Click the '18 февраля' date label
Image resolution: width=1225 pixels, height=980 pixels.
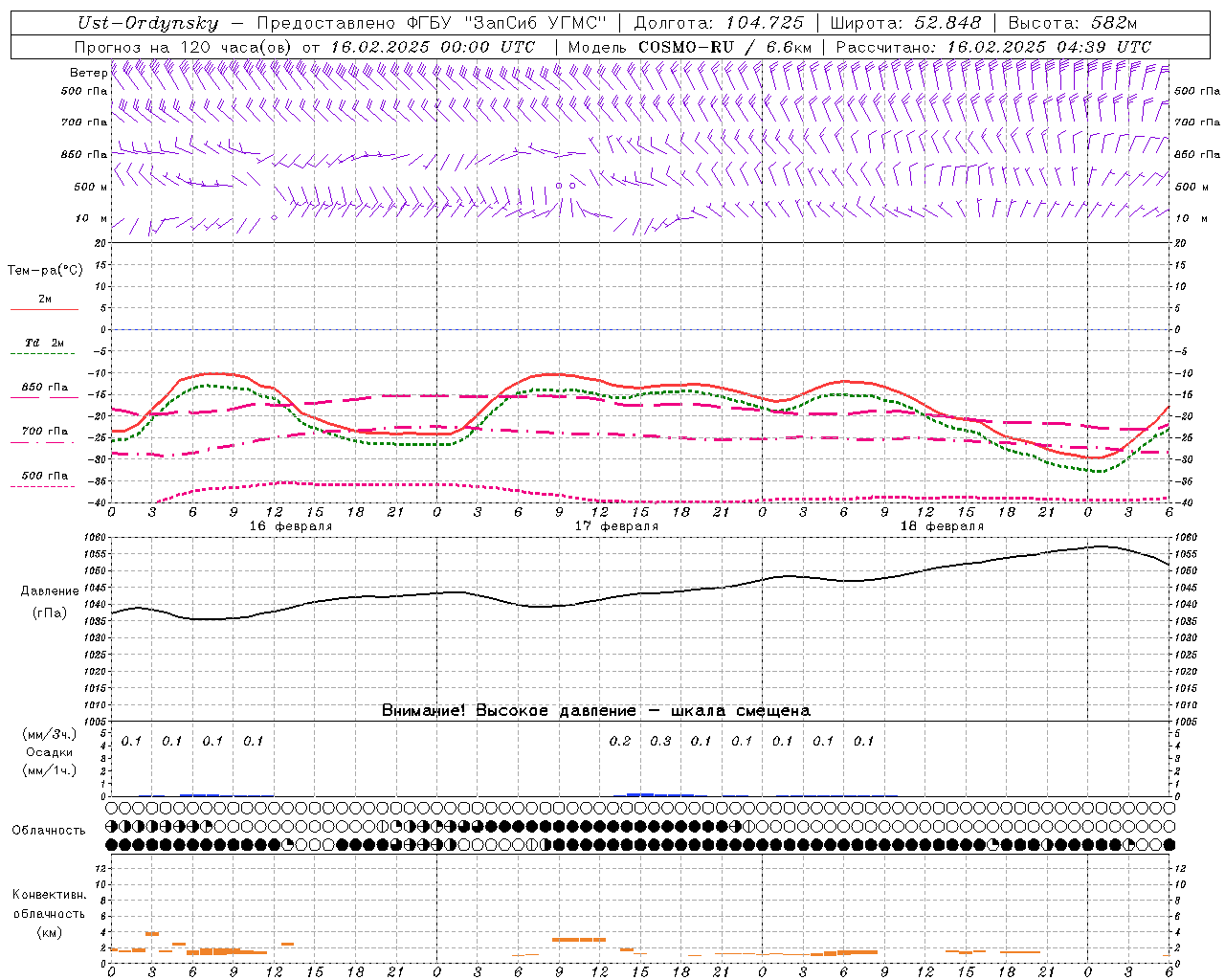[x=942, y=526]
